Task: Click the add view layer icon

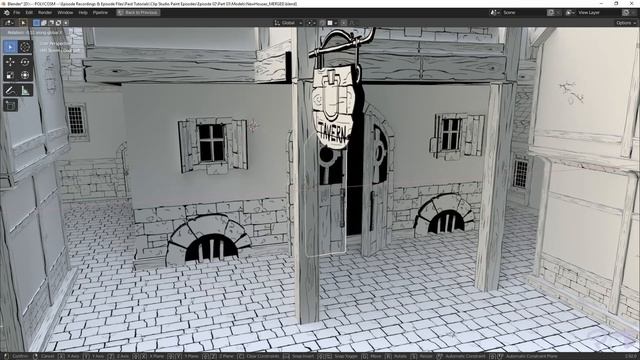Action: click(625, 13)
